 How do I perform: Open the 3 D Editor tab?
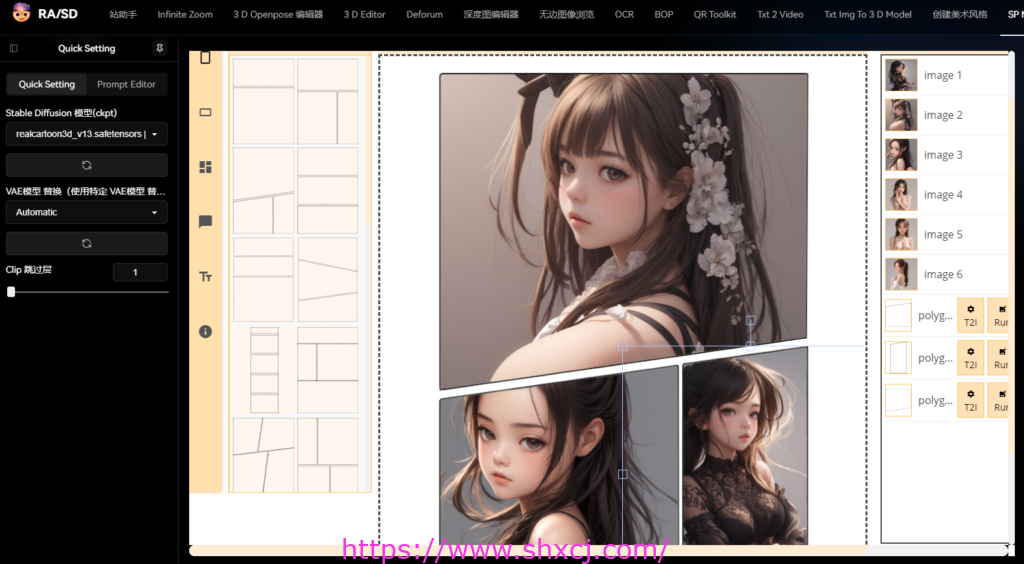click(364, 14)
